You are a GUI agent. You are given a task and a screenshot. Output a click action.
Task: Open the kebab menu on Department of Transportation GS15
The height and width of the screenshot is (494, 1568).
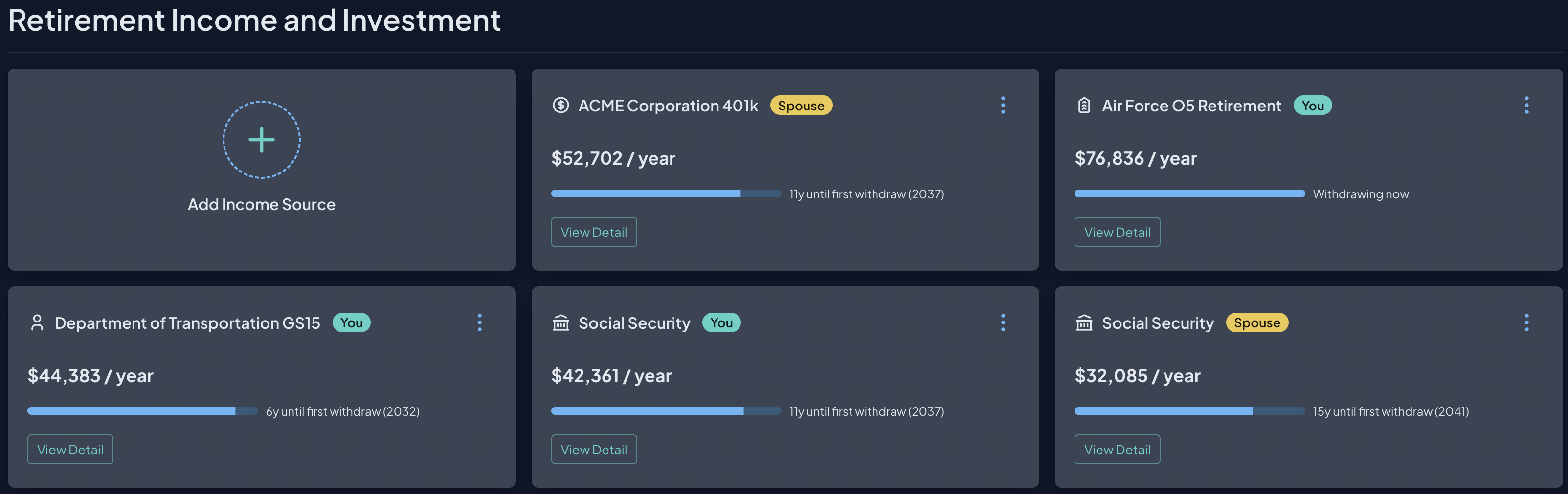pos(480,322)
